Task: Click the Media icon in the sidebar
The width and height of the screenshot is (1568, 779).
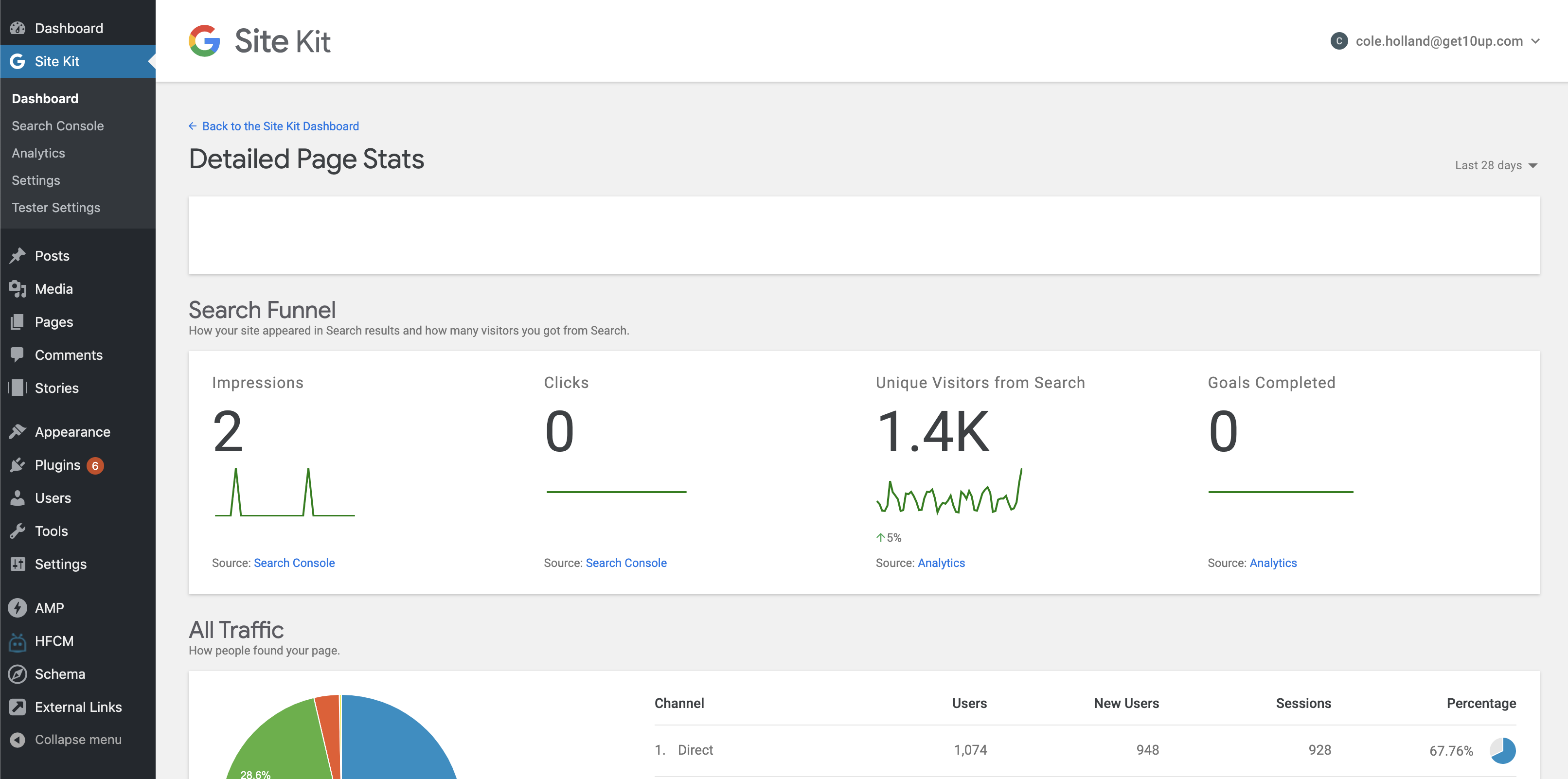Action: pyautogui.click(x=18, y=288)
